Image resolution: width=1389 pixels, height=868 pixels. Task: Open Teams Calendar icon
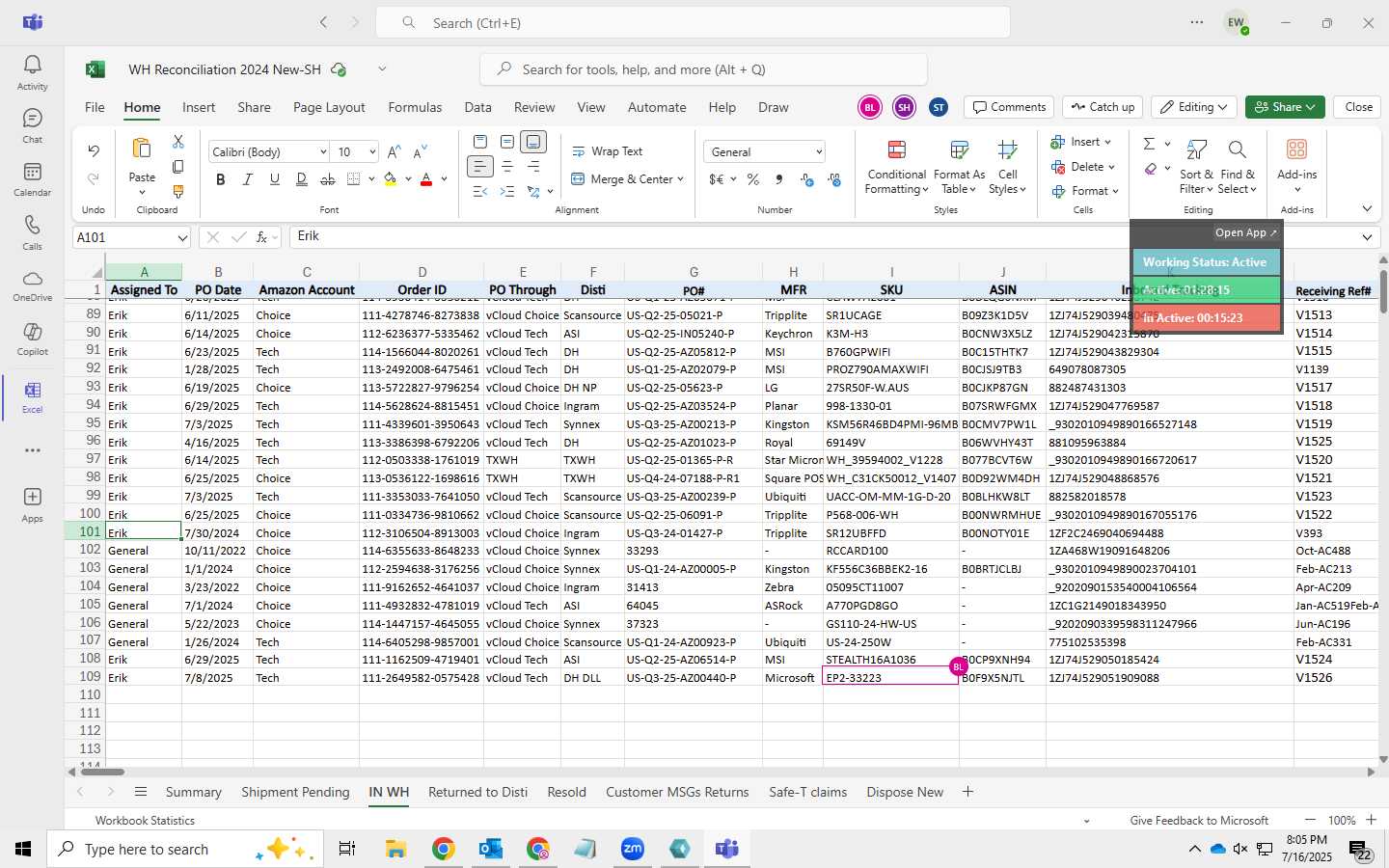[x=32, y=171]
